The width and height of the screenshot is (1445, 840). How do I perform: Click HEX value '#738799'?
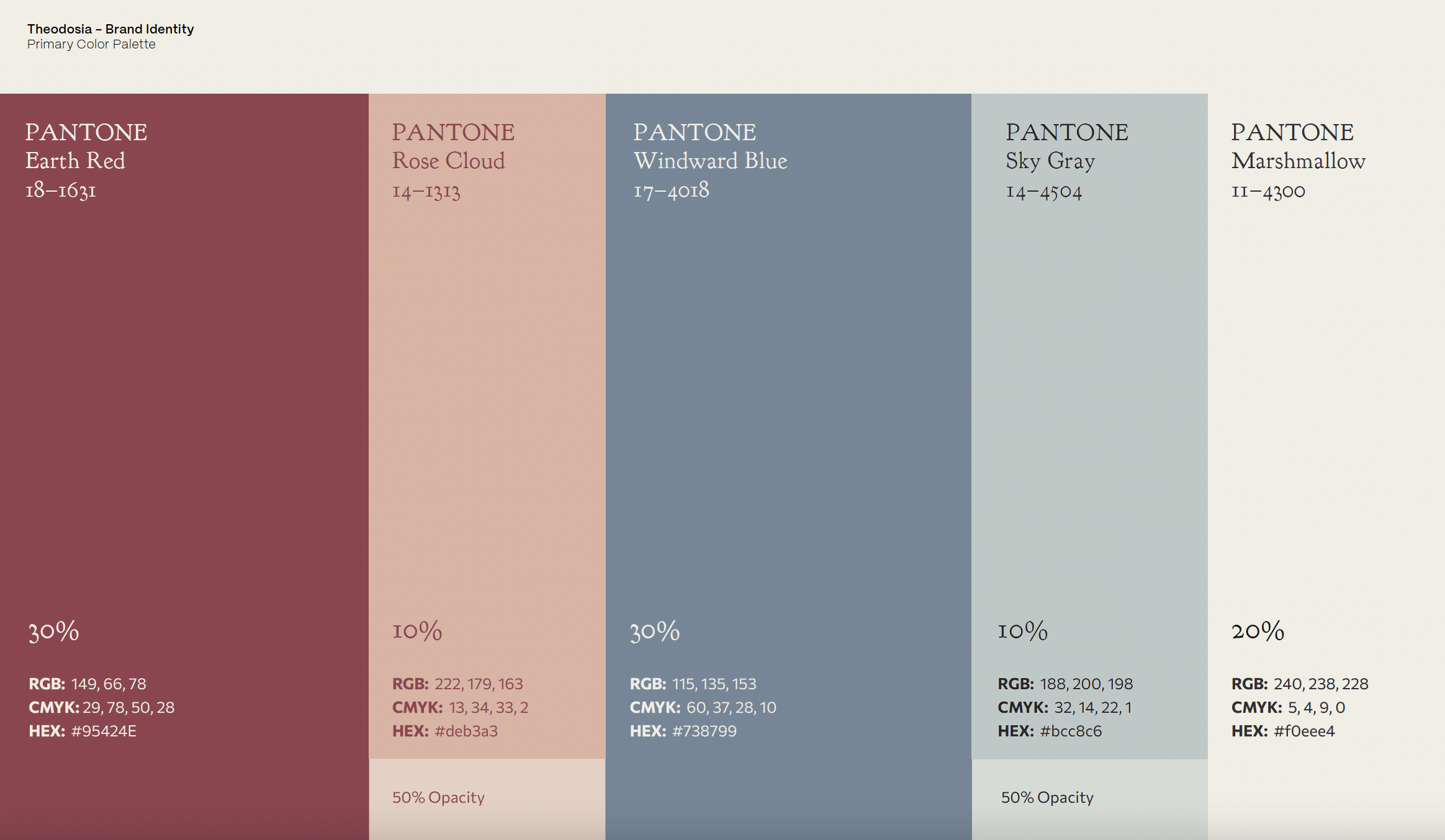tap(704, 731)
